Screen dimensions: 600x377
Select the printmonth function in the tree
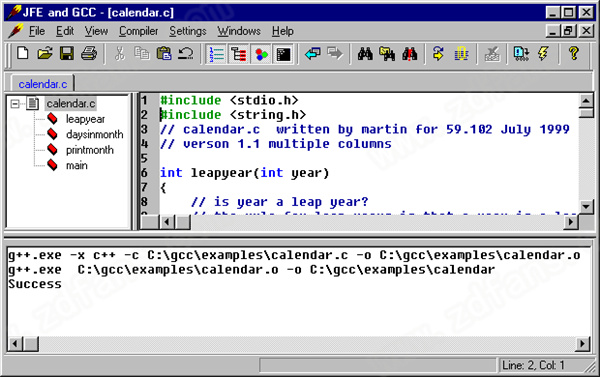click(90, 150)
